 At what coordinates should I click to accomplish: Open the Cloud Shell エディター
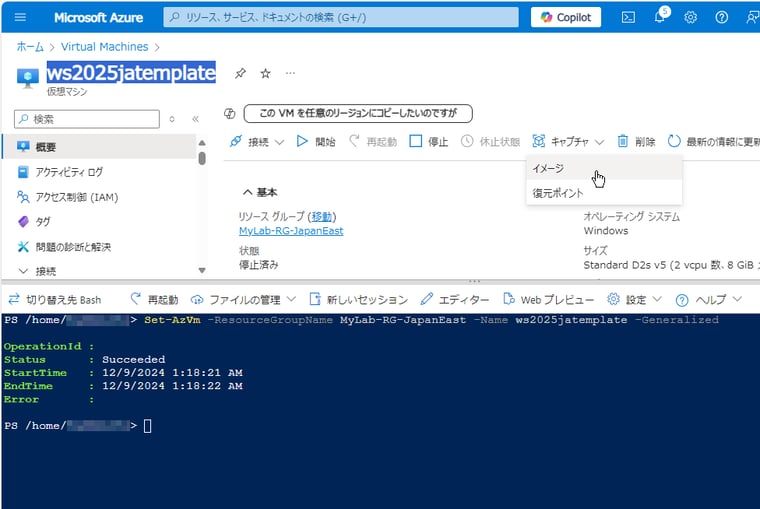(x=455, y=300)
